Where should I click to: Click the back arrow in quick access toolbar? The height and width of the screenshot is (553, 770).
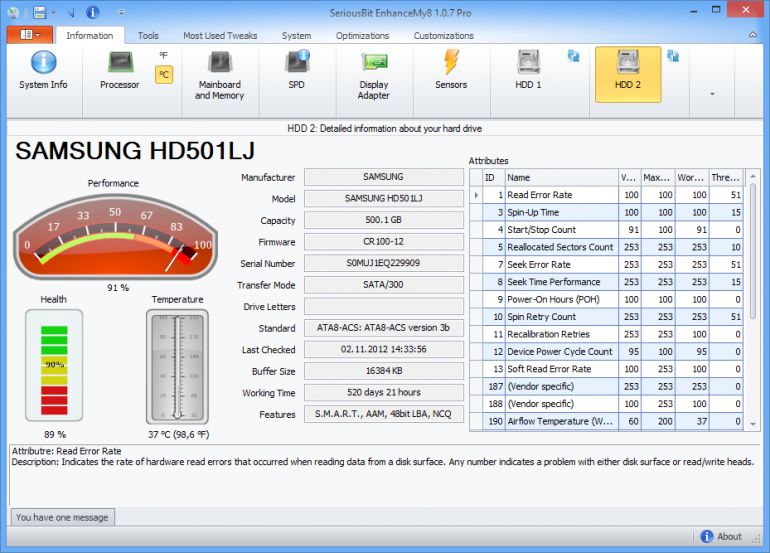coord(71,12)
